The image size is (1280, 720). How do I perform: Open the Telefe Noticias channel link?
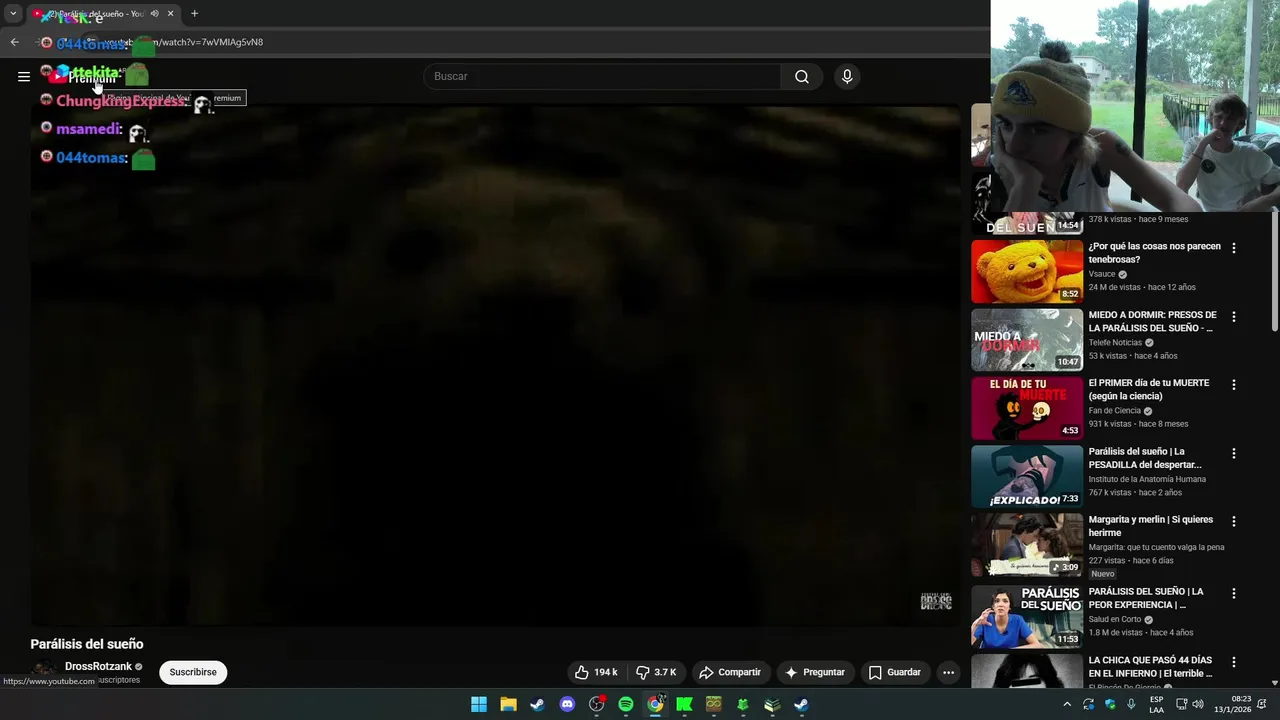click(1115, 342)
